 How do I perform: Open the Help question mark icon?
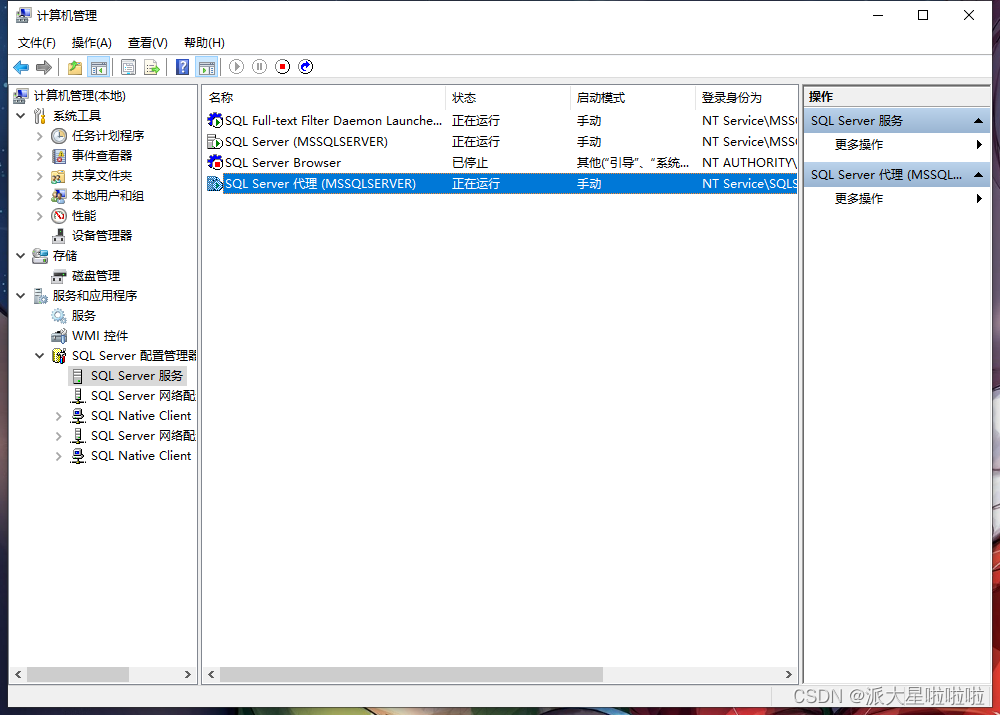click(182, 67)
